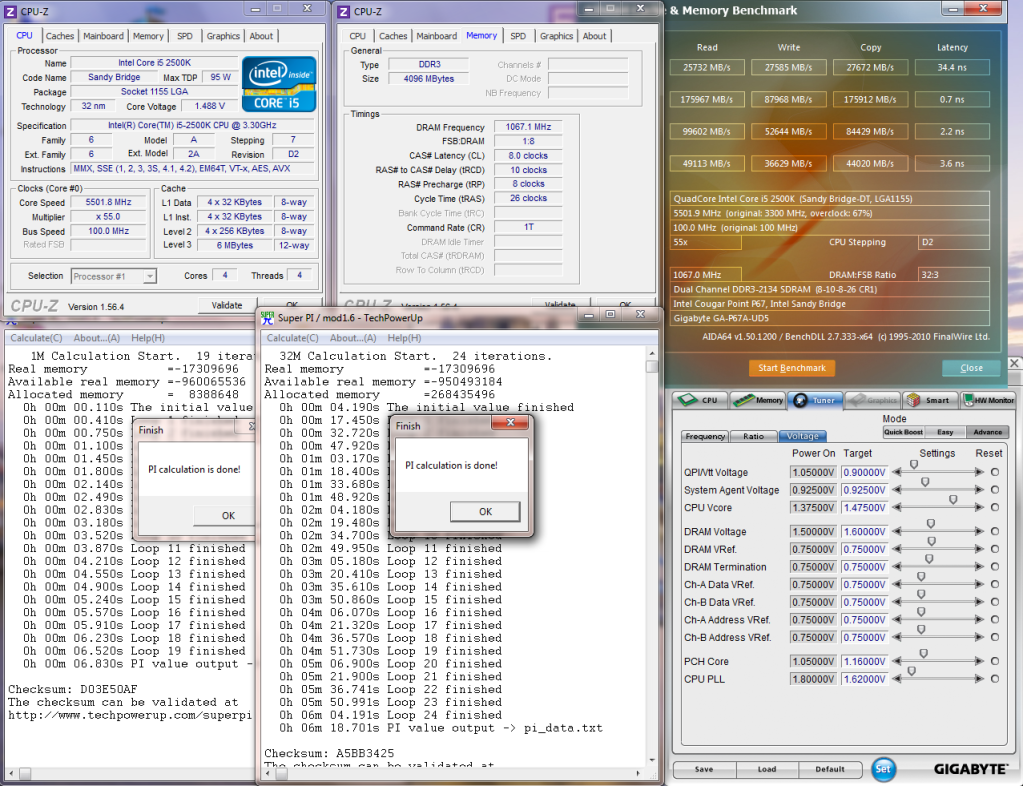Click the blue Set button in EasyTune
1023x786 pixels.
[x=883, y=769]
